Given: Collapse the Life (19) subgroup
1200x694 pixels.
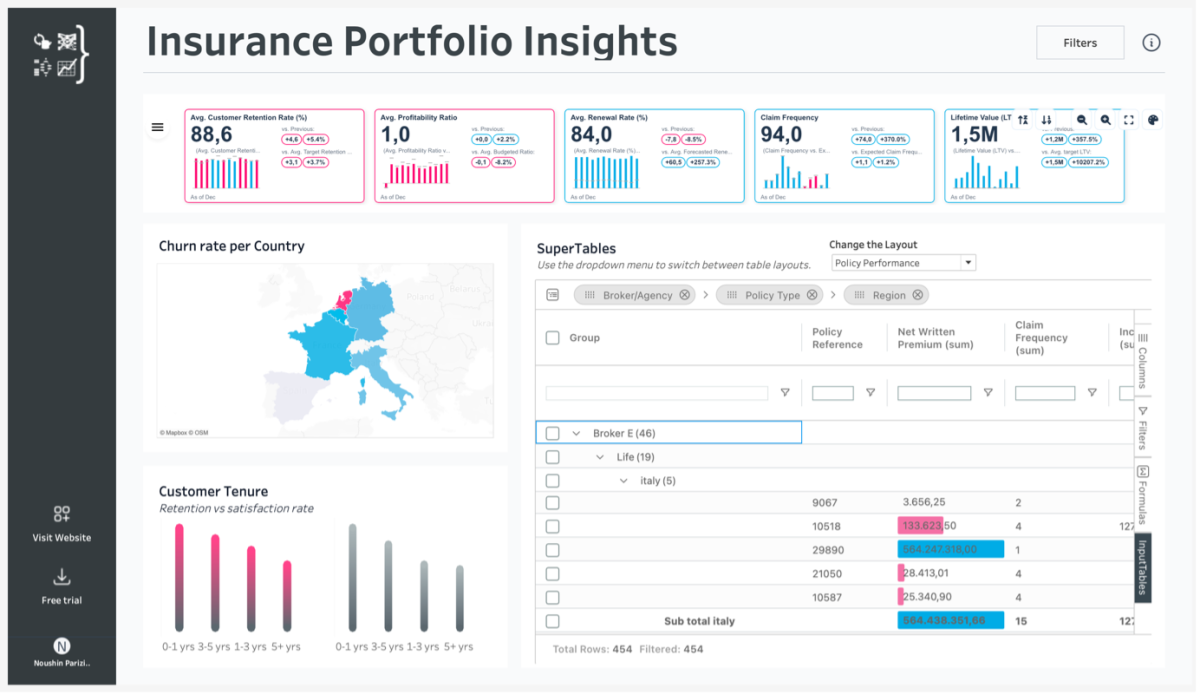Looking at the screenshot, I should (598, 456).
